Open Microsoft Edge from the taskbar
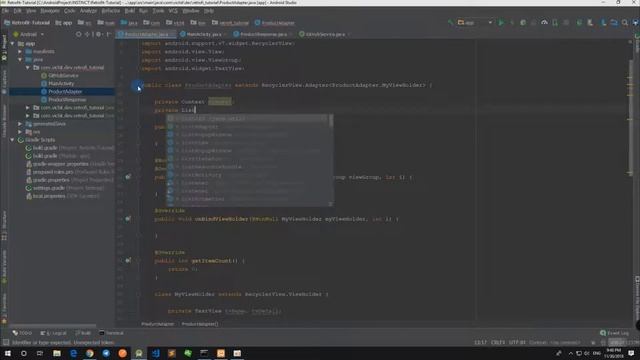 point(73,353)
